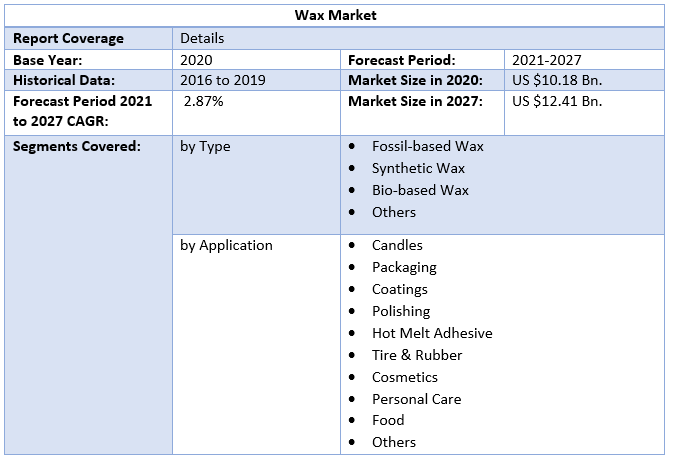Select the by Application segment cell
Screen dimensions: 676x464
(x=226, y=245)
